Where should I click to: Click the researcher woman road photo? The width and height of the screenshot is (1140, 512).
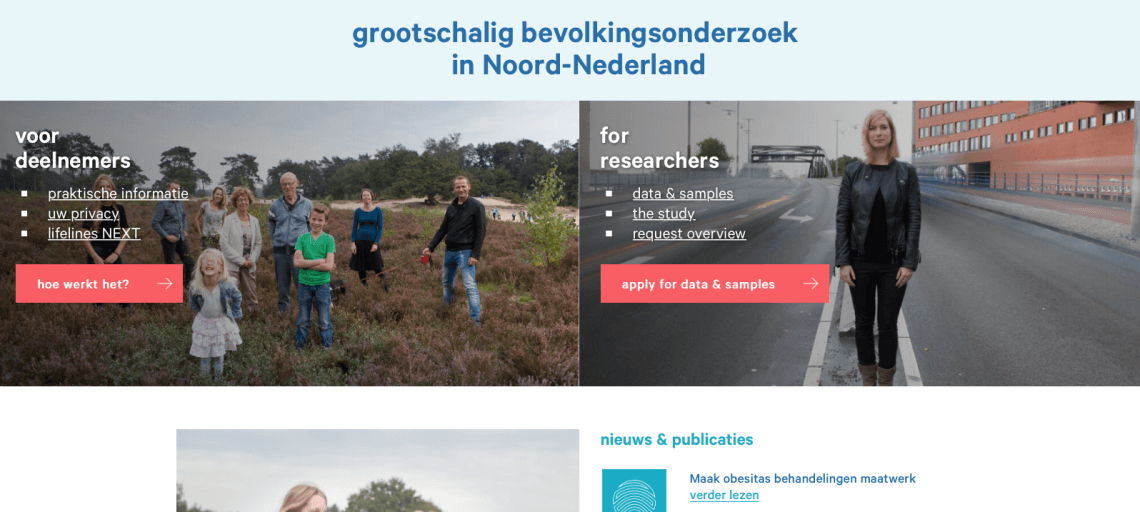click(859, 244)
